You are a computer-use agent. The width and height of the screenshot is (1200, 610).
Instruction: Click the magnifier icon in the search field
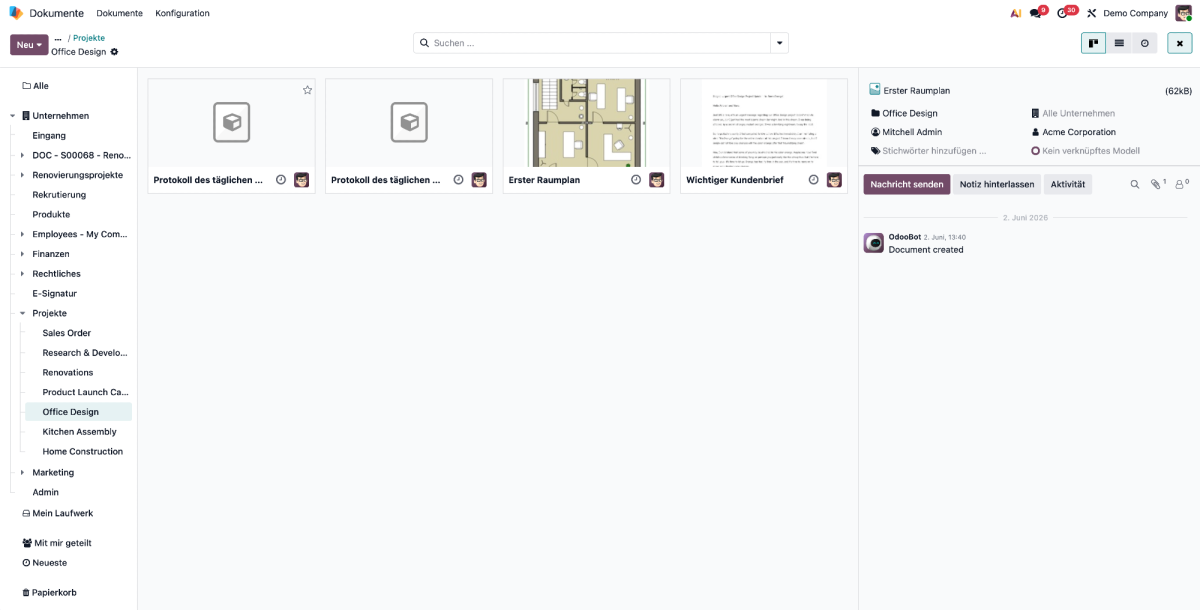coord(424,43)
